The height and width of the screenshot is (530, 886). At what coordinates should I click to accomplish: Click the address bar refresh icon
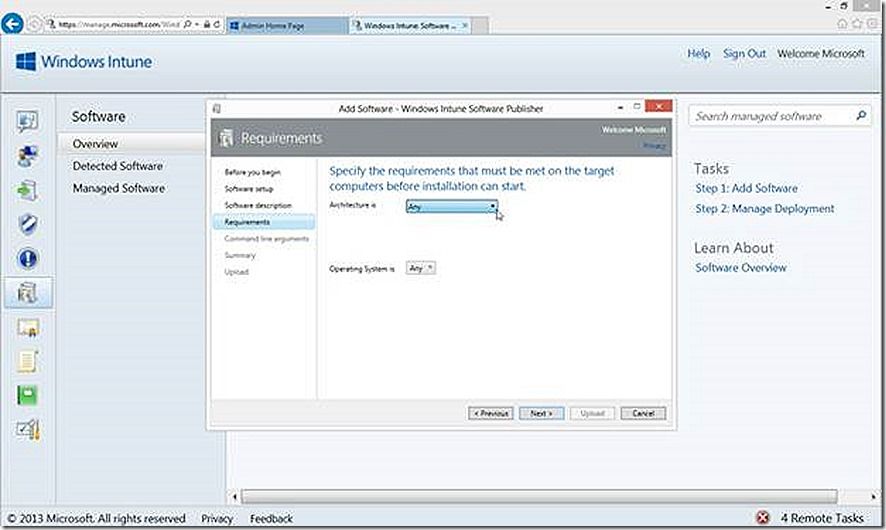tap(216, 24)
